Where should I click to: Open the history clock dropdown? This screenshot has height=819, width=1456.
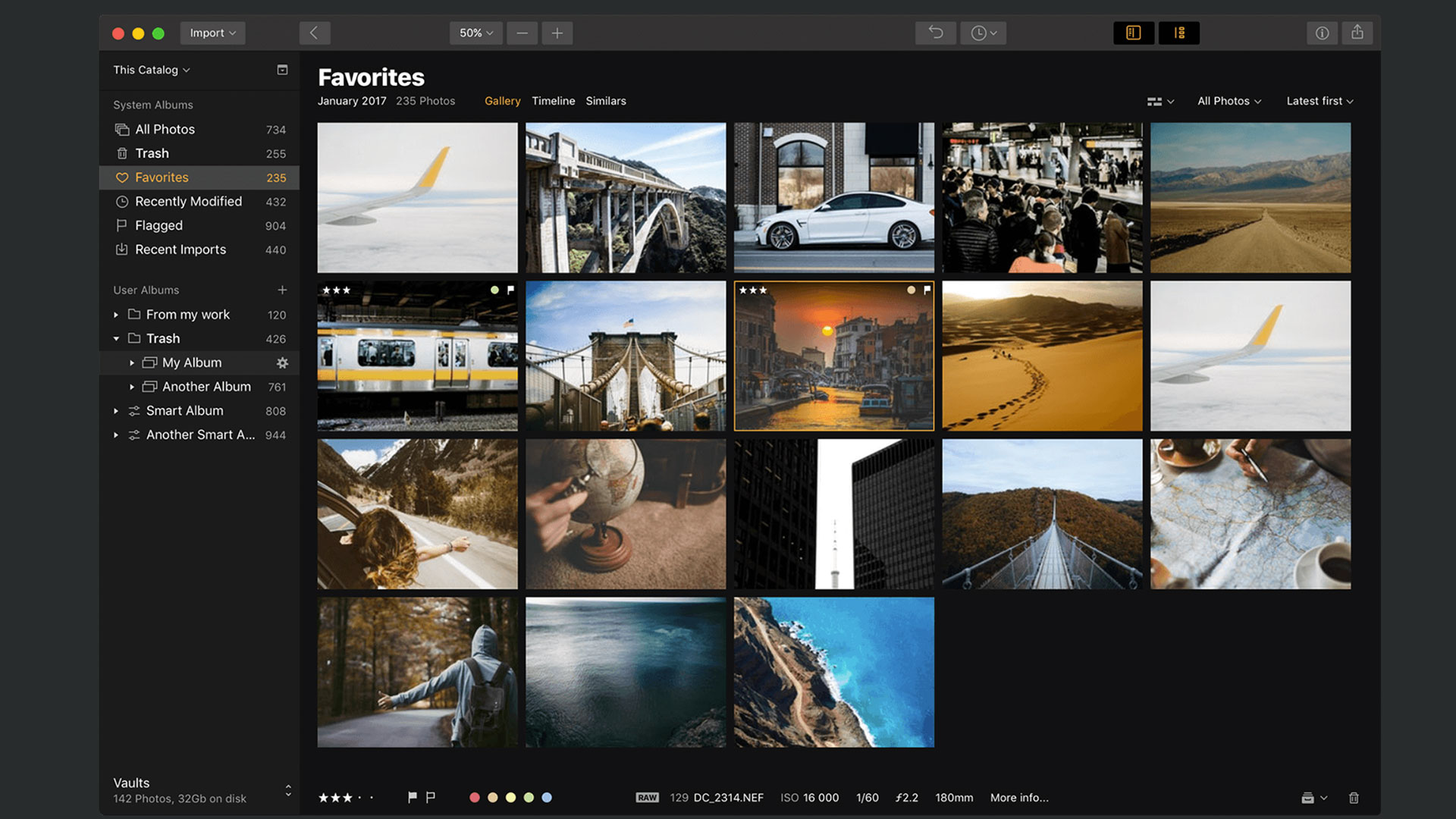[x=984, y=33]
